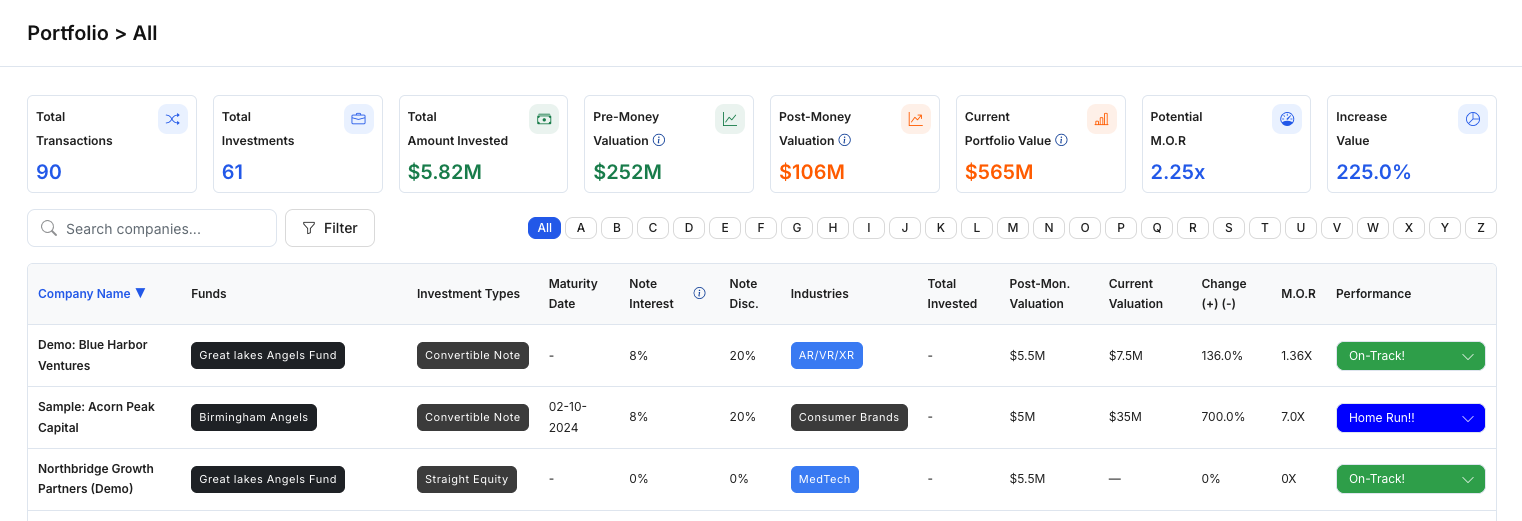Expand the Blue Harbor Ventures On-Track dropdown
Viewport: 1522px width, 521px height.
[x=1410, y=356]
